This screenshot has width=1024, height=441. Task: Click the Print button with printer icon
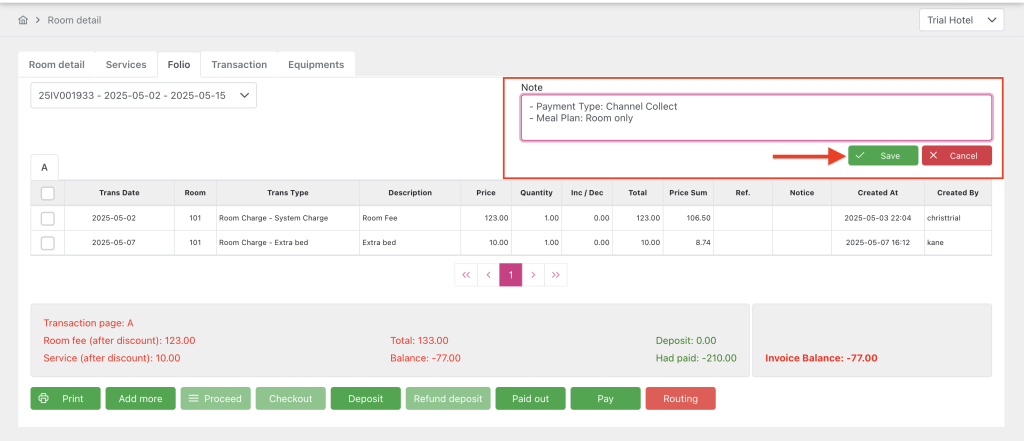[65, 398]
